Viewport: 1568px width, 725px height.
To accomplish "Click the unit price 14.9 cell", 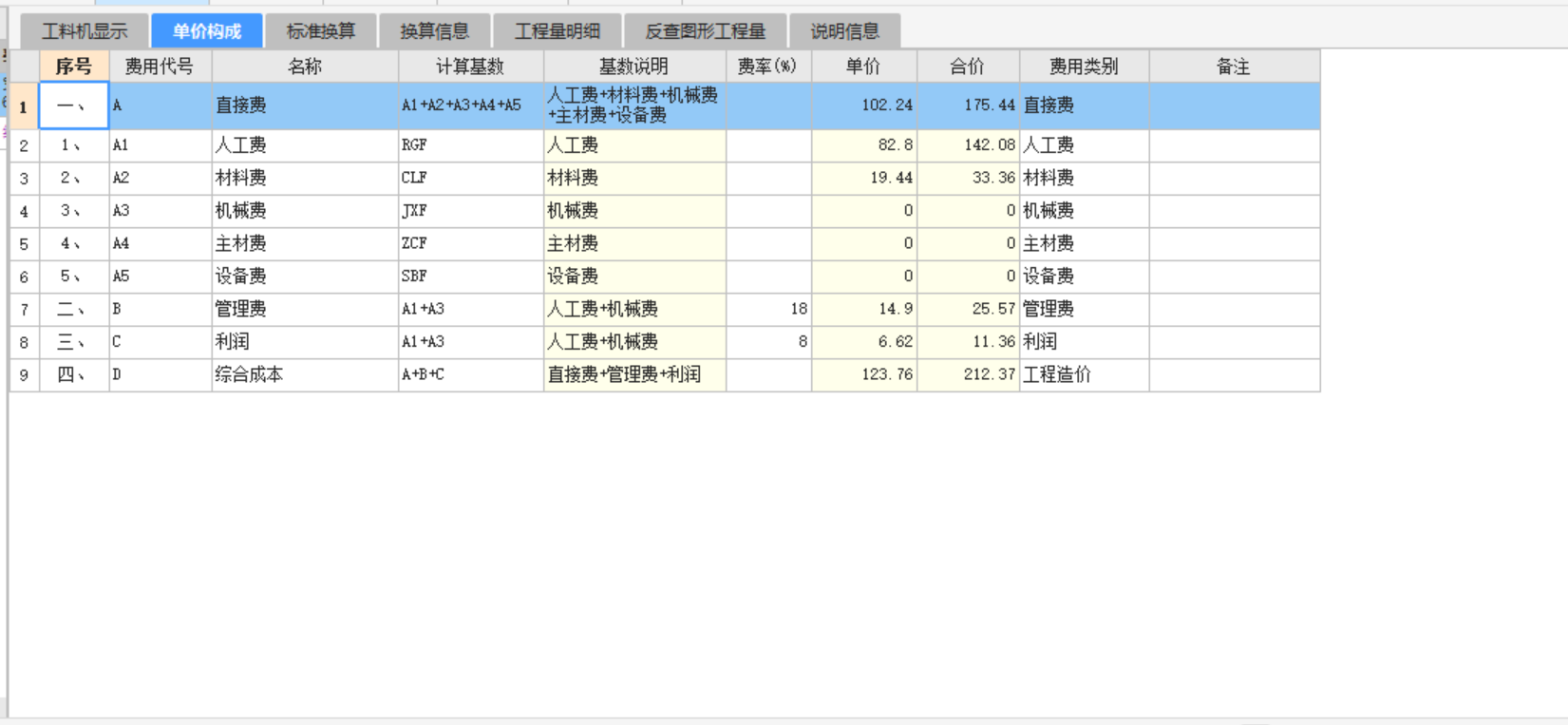I will 864,310.
